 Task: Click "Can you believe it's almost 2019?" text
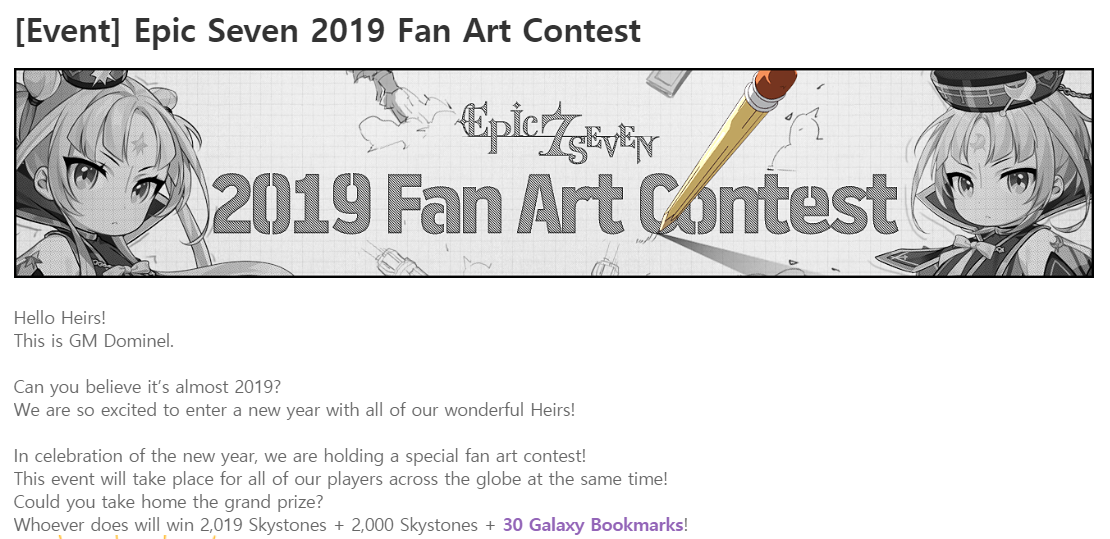(x=148, y=387)
